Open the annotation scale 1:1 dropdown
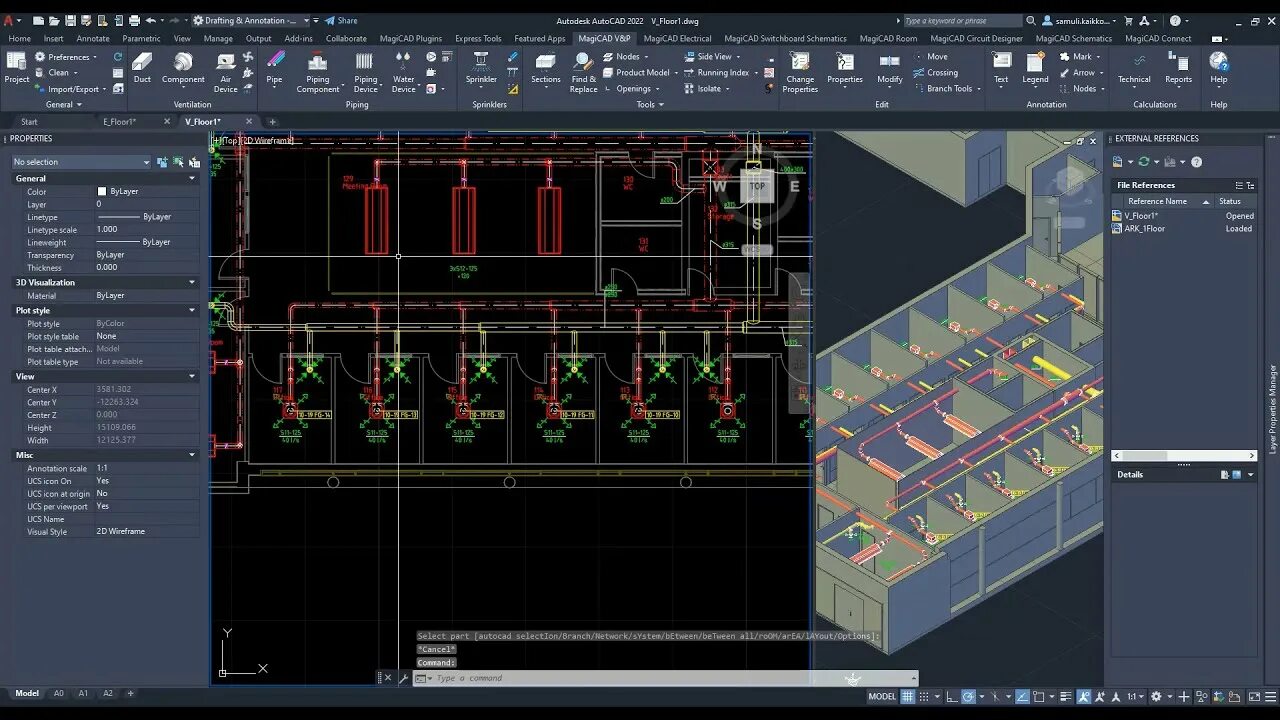The width and height of the screenshot is (1280, 720). 1136,696
